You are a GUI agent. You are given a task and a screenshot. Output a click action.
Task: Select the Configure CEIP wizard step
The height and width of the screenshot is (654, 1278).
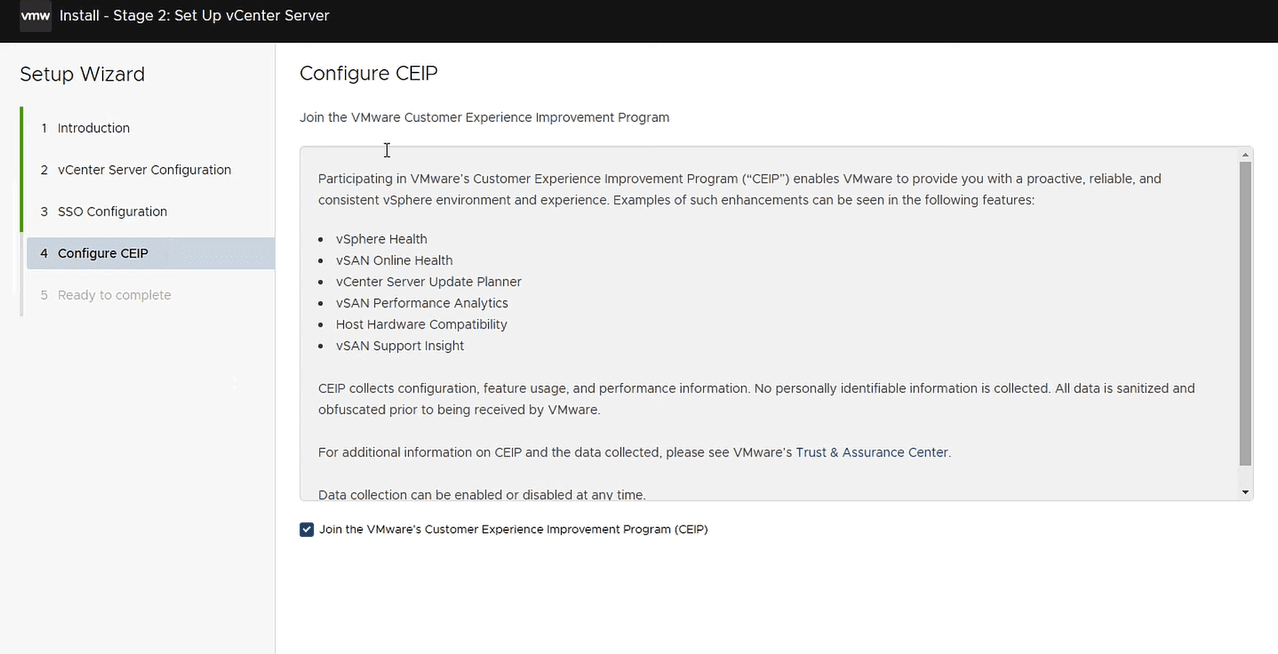tap(102, 254)
